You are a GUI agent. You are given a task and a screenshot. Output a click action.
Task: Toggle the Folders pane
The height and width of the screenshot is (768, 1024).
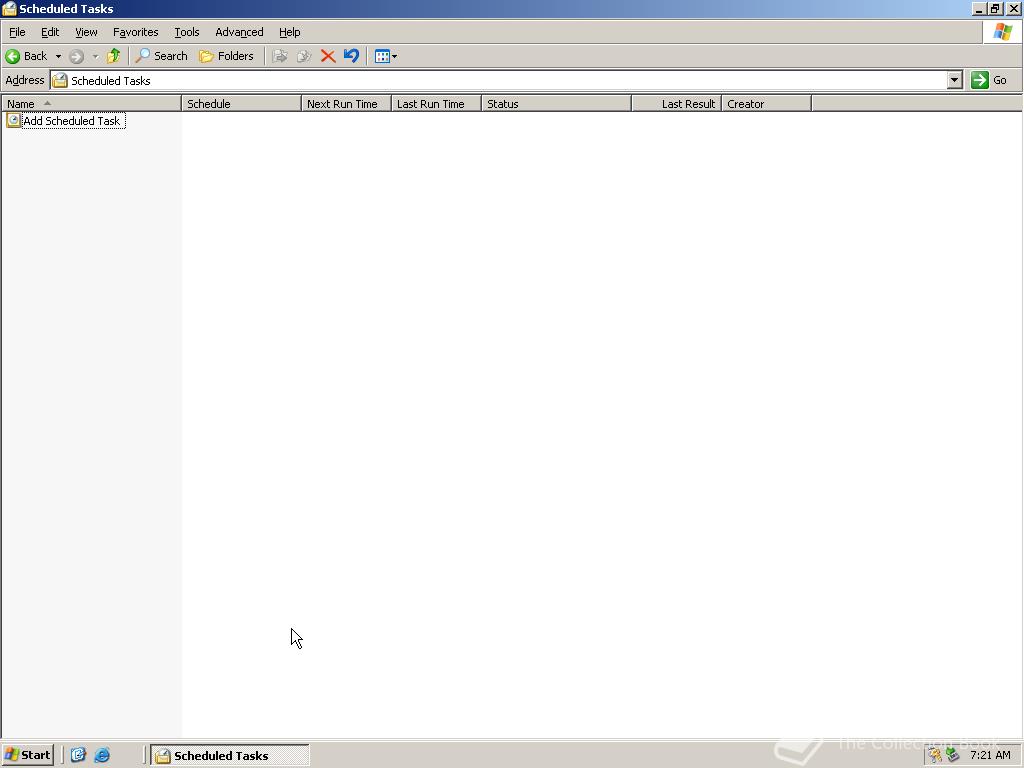point(226,56)
